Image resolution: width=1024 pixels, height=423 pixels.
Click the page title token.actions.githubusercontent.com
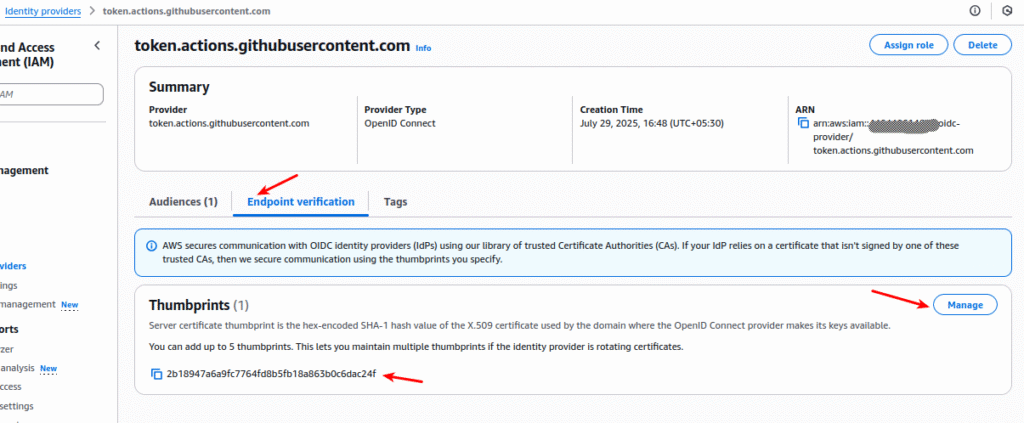(272, 46)
